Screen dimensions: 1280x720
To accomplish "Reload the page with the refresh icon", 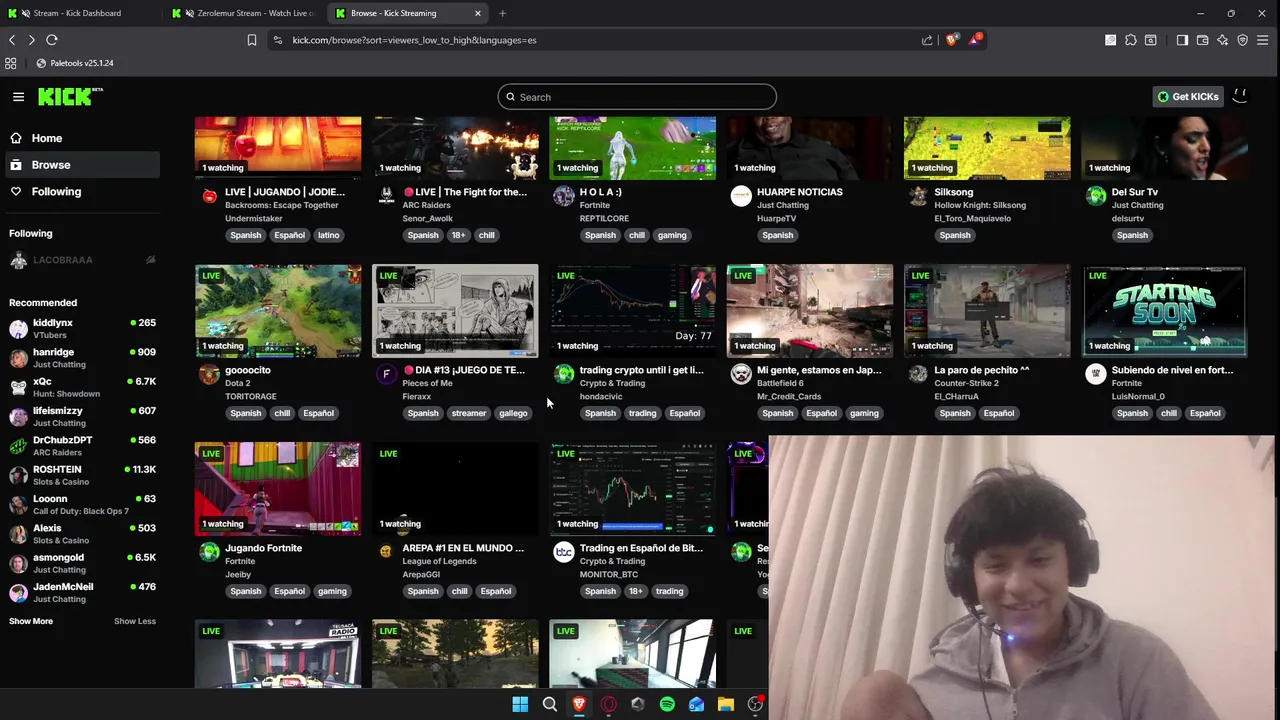I will [x=52, y=40].
